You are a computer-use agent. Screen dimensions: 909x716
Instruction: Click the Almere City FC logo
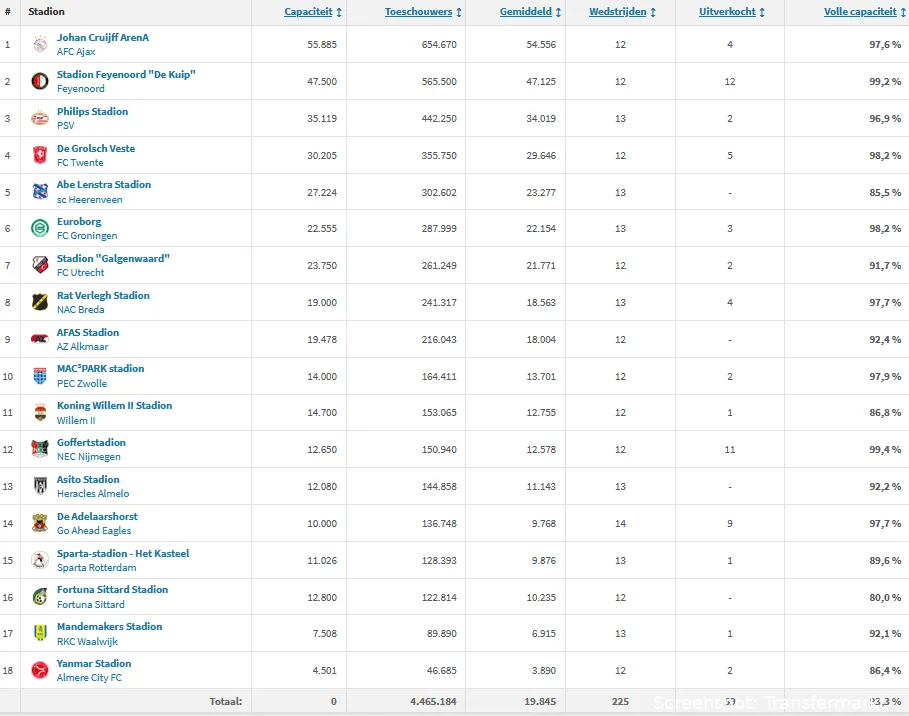point(39,670)
